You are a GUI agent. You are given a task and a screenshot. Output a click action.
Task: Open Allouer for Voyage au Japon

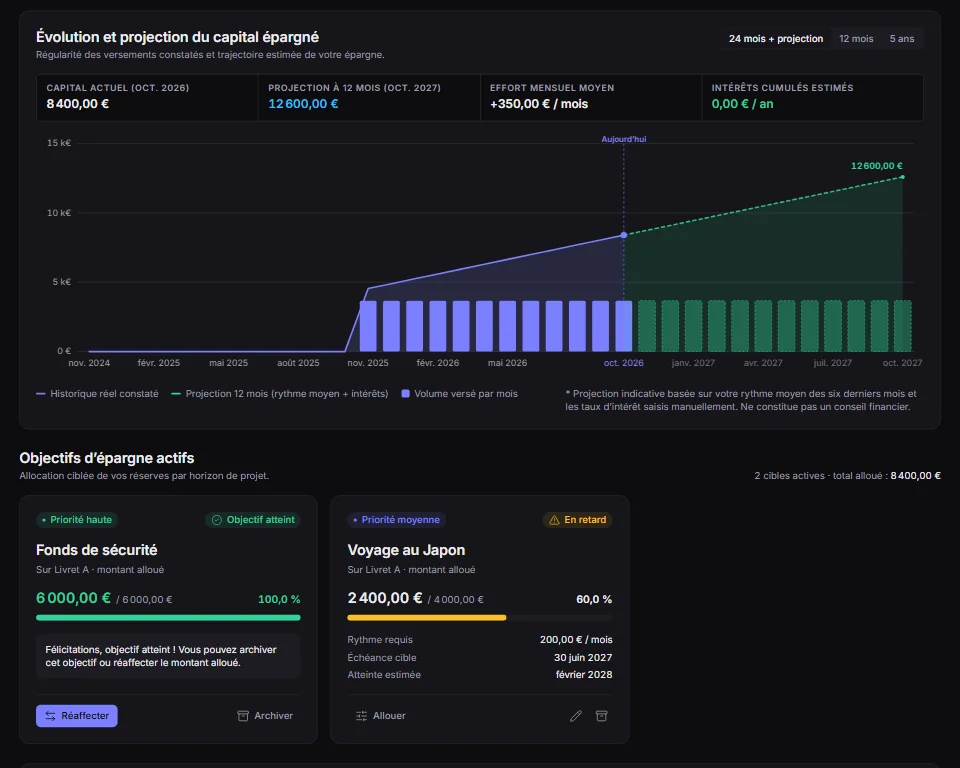[380, 715]
